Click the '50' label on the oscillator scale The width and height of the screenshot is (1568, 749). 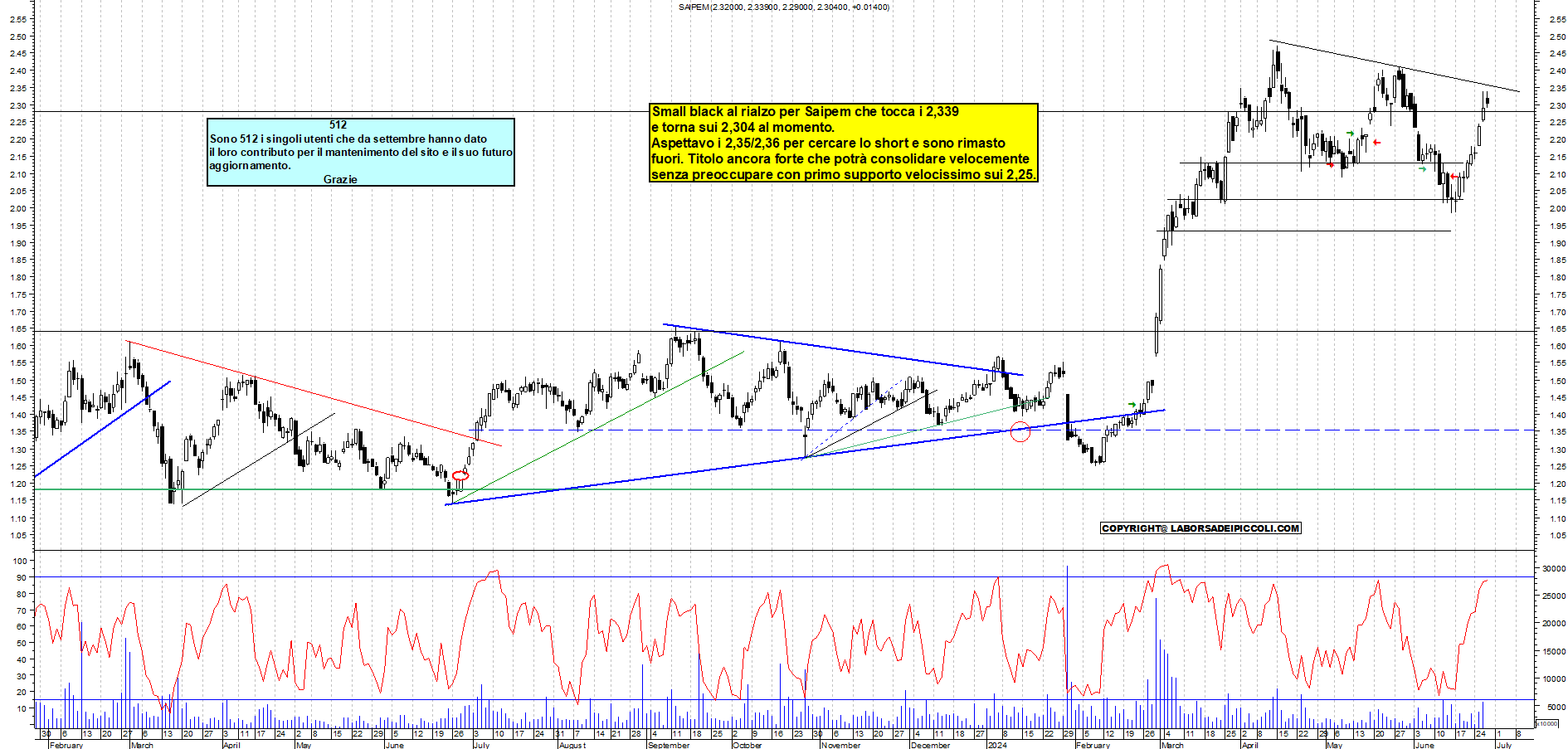click(x=22, y=643)
